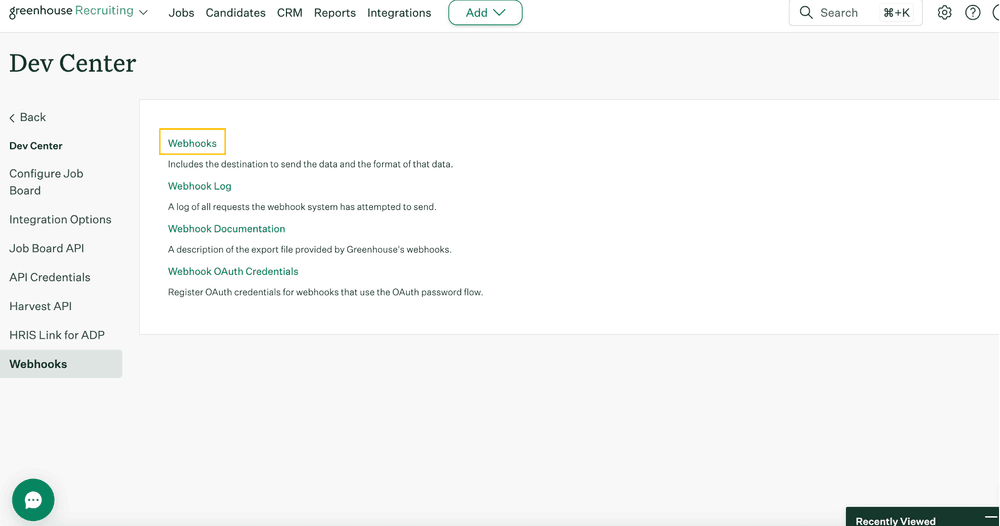
Task: Select Harvest API in sidebar
Action: (40, 306)
